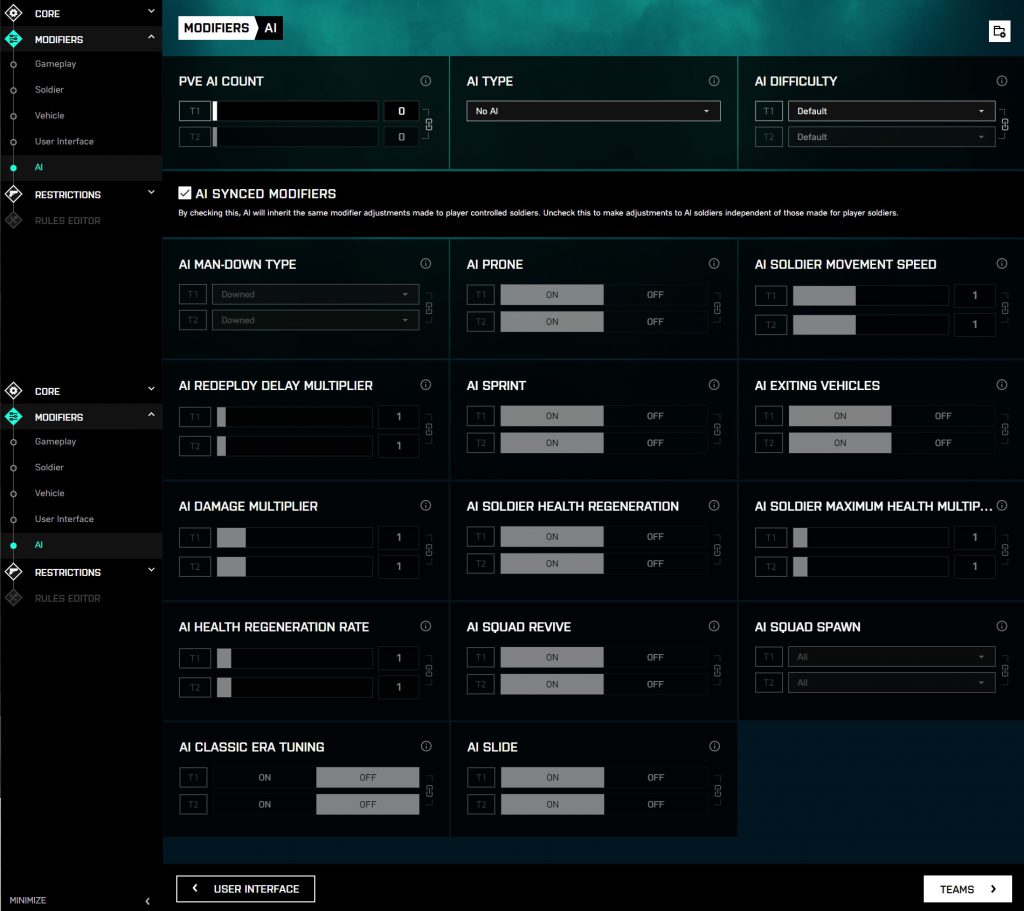Select the AI breadcrumb tab in header
1024x911 pixels.
(x=270, y=28)
